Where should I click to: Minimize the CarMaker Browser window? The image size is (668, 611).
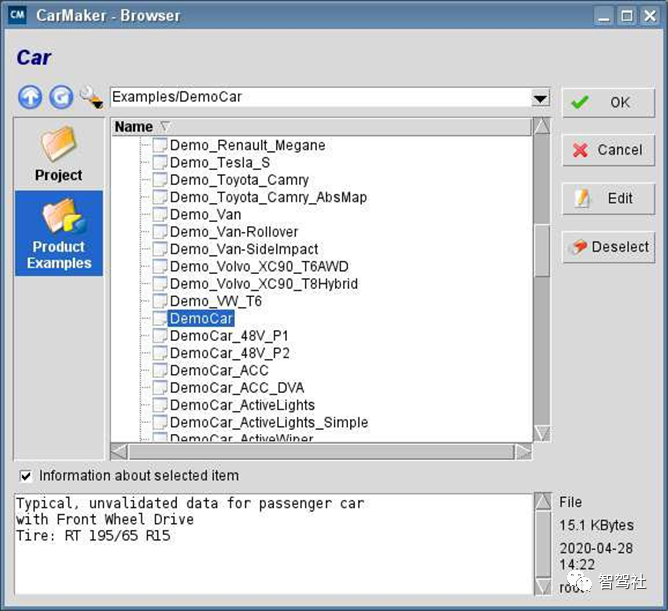pos(604,16)
